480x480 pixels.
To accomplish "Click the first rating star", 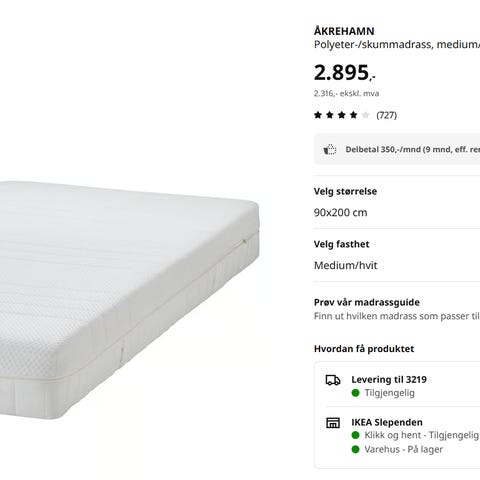I will pos(318,115).
